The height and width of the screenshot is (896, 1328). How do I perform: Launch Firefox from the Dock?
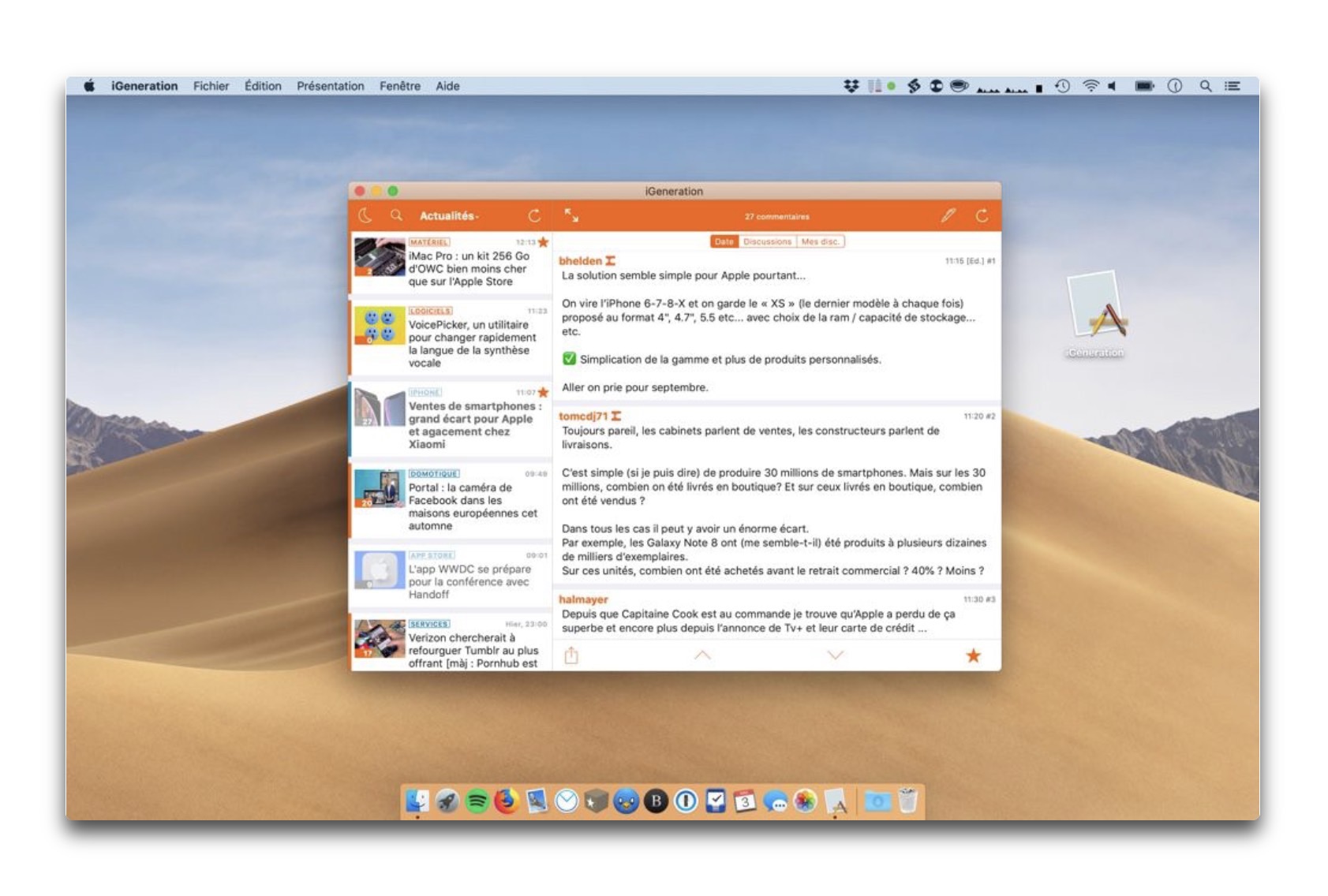[507, 801]
